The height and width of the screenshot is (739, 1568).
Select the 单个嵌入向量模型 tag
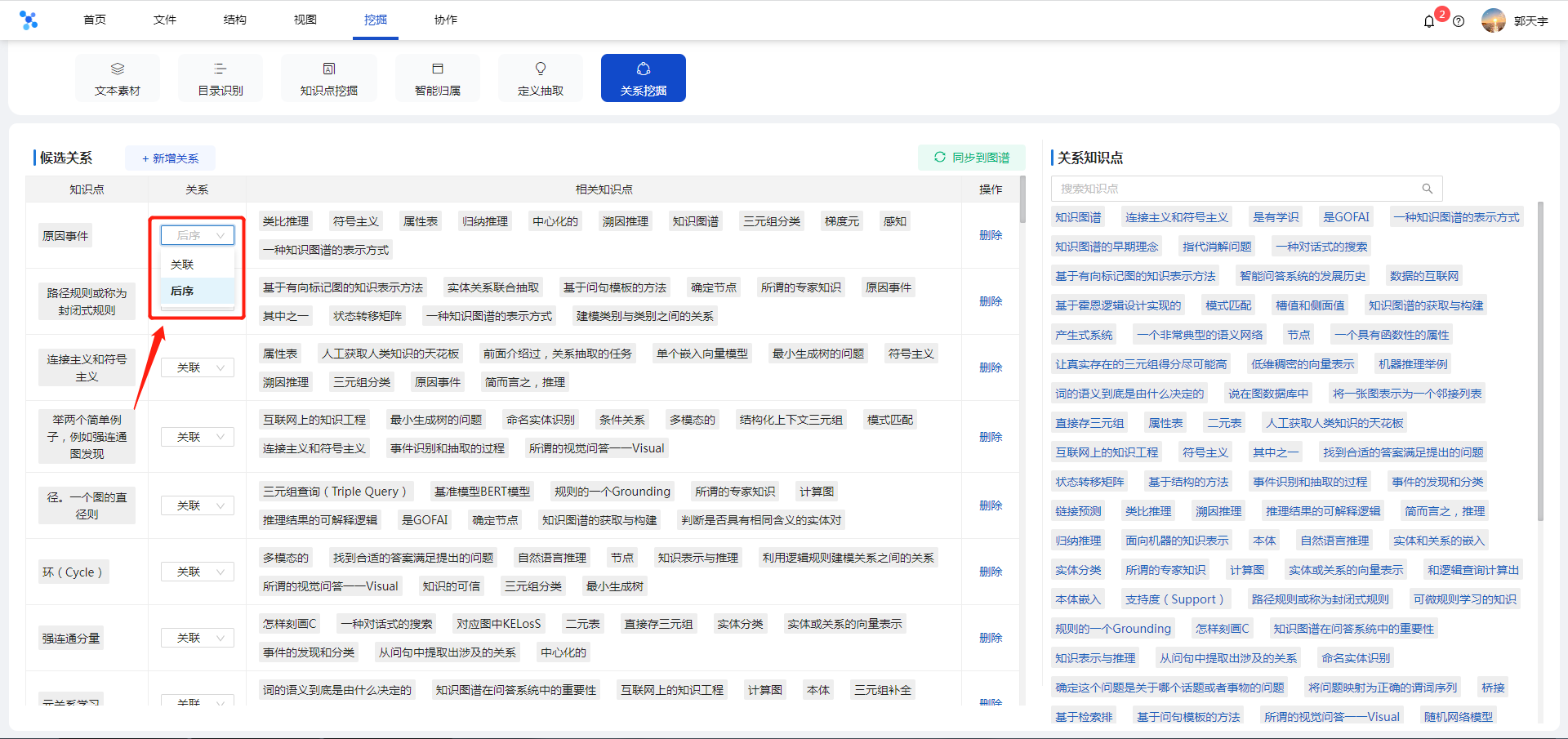coord(702,354)
